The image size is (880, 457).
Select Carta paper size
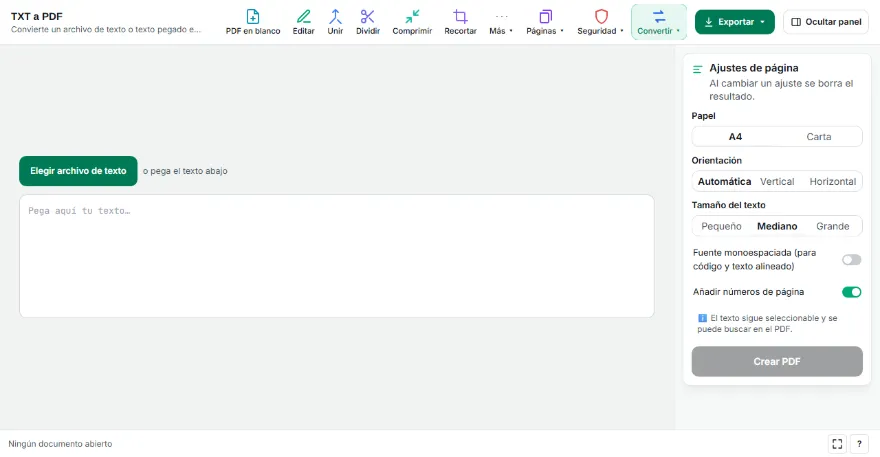click(819, 136)
